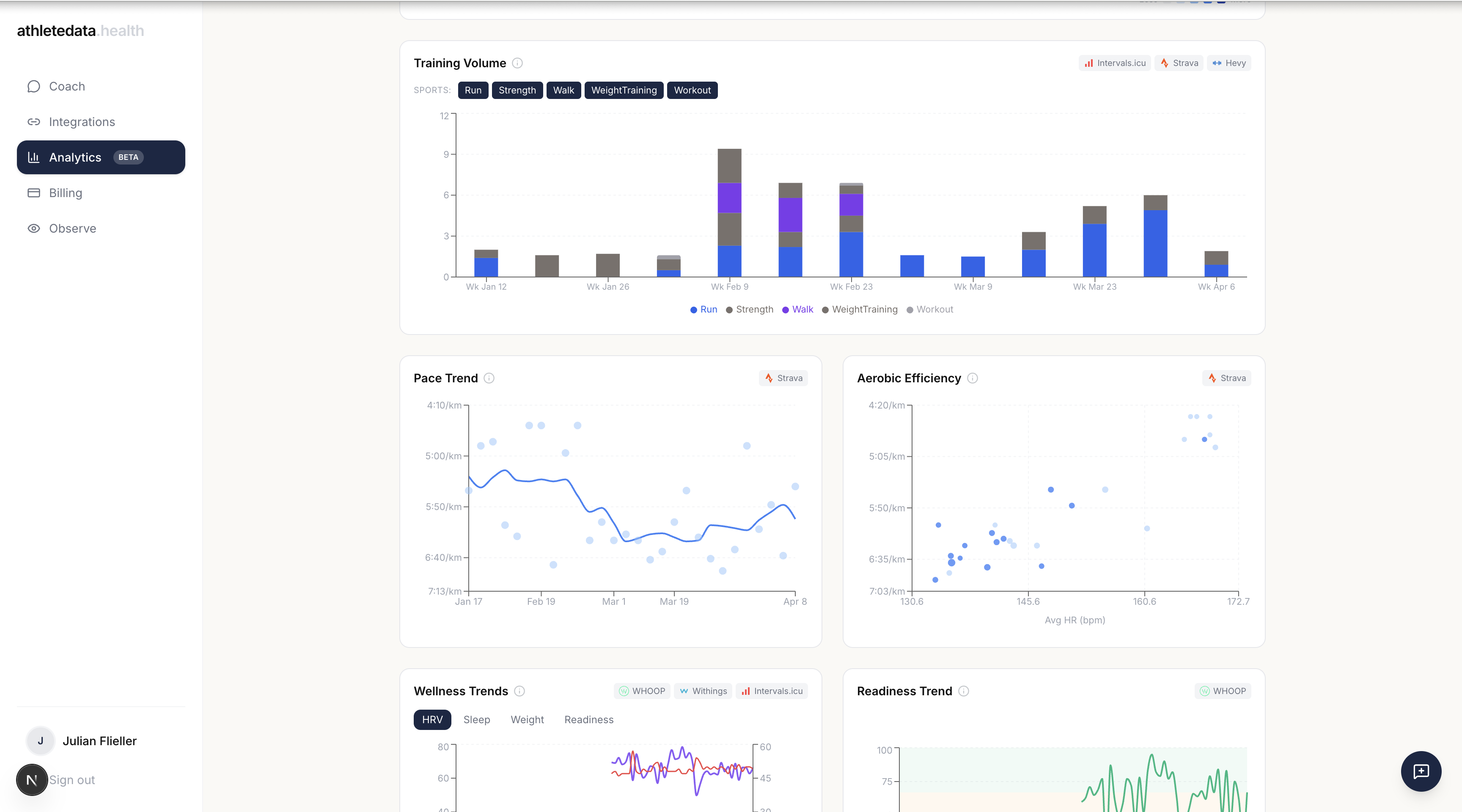Switch to the Sleep wellness tab
The height and width of the screenshot is (812, 1462).
(x=476, y=719)
